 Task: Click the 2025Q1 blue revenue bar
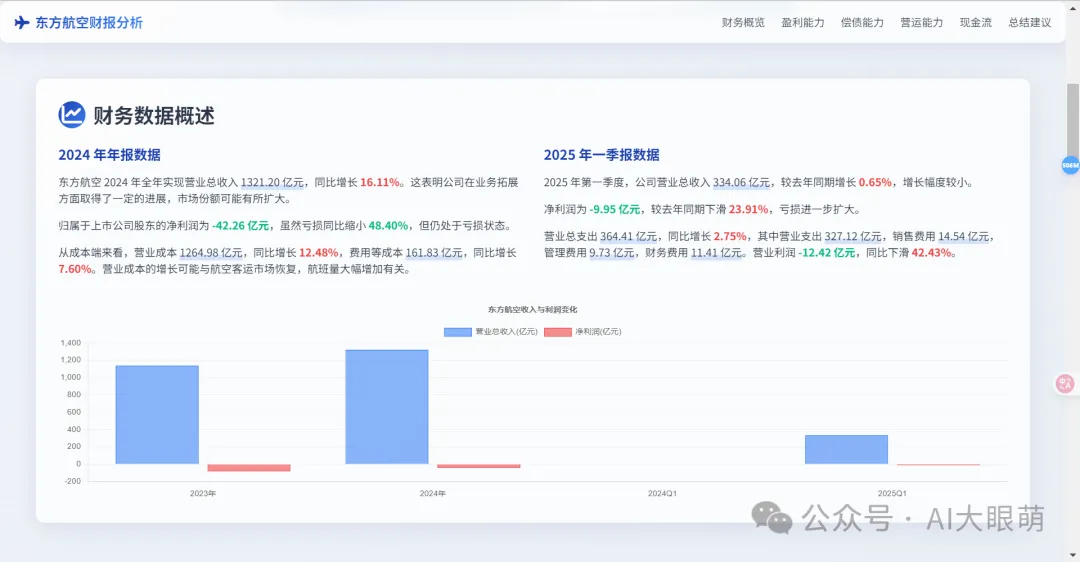(x=846, y=449)
